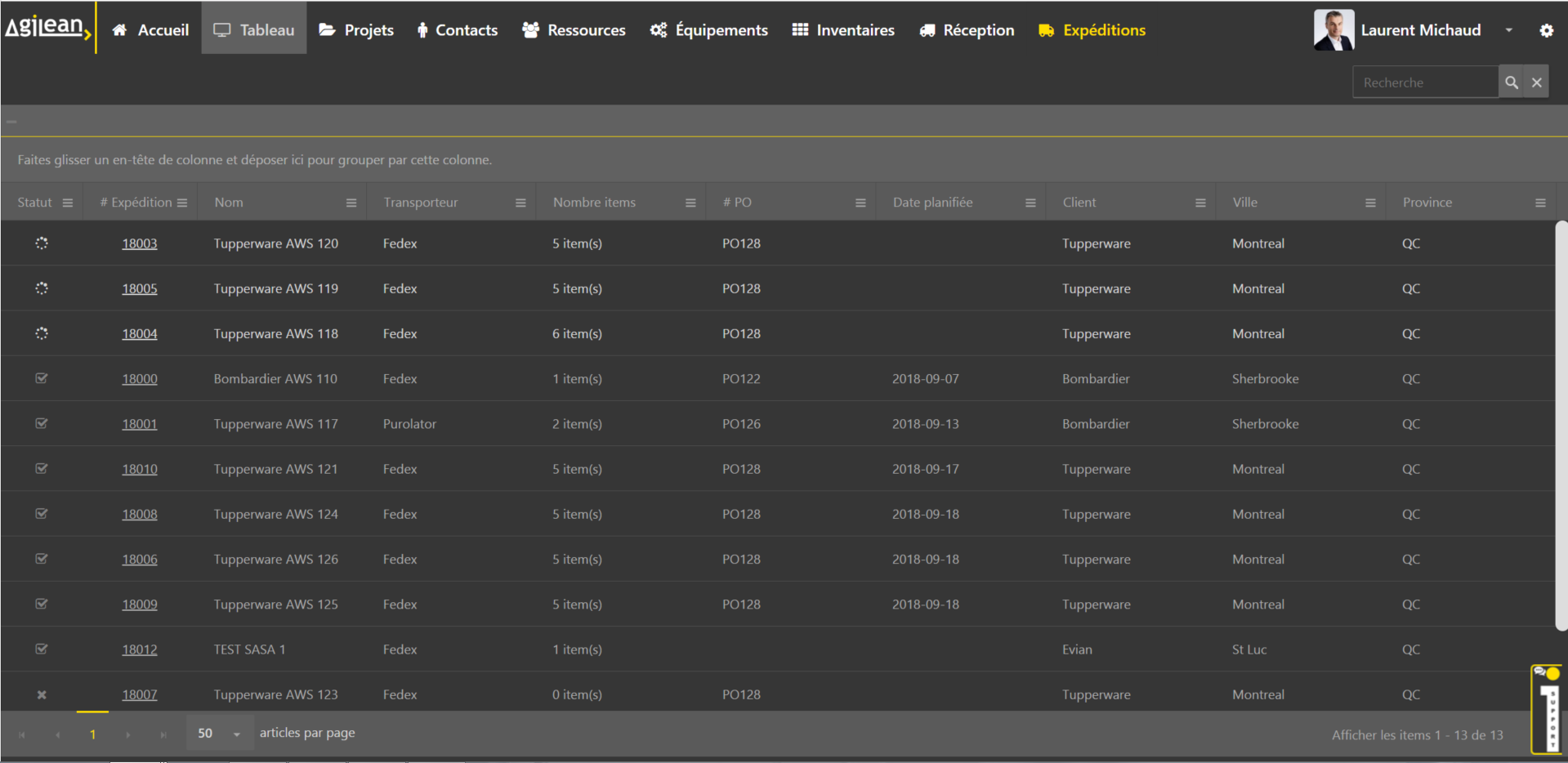This screenshot has width=1568, height=763.
Task: Open expedition 18007 link
Action: coord(140,694)
